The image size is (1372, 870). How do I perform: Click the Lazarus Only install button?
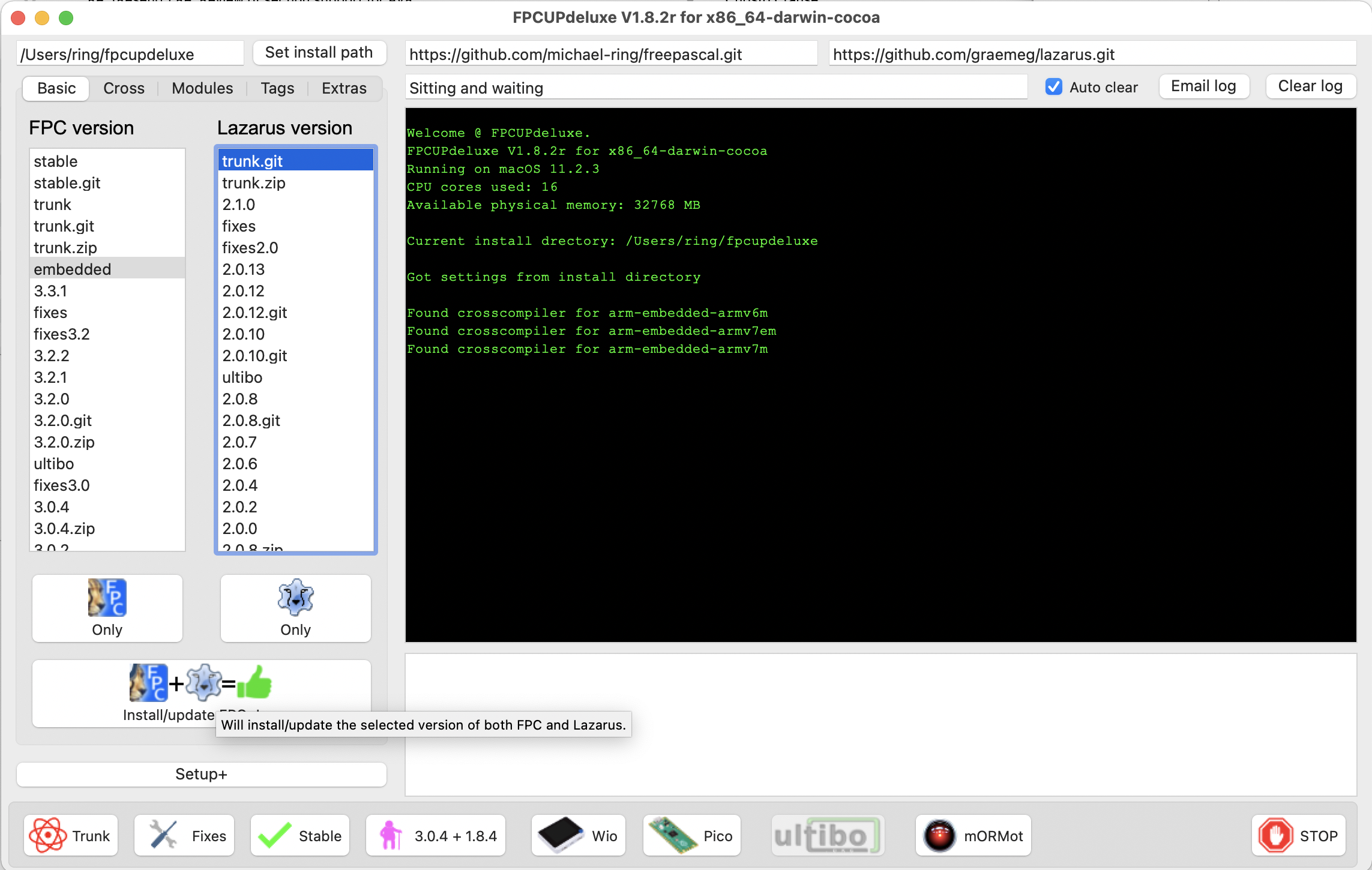pyautogui.click(x=296, y=608)
